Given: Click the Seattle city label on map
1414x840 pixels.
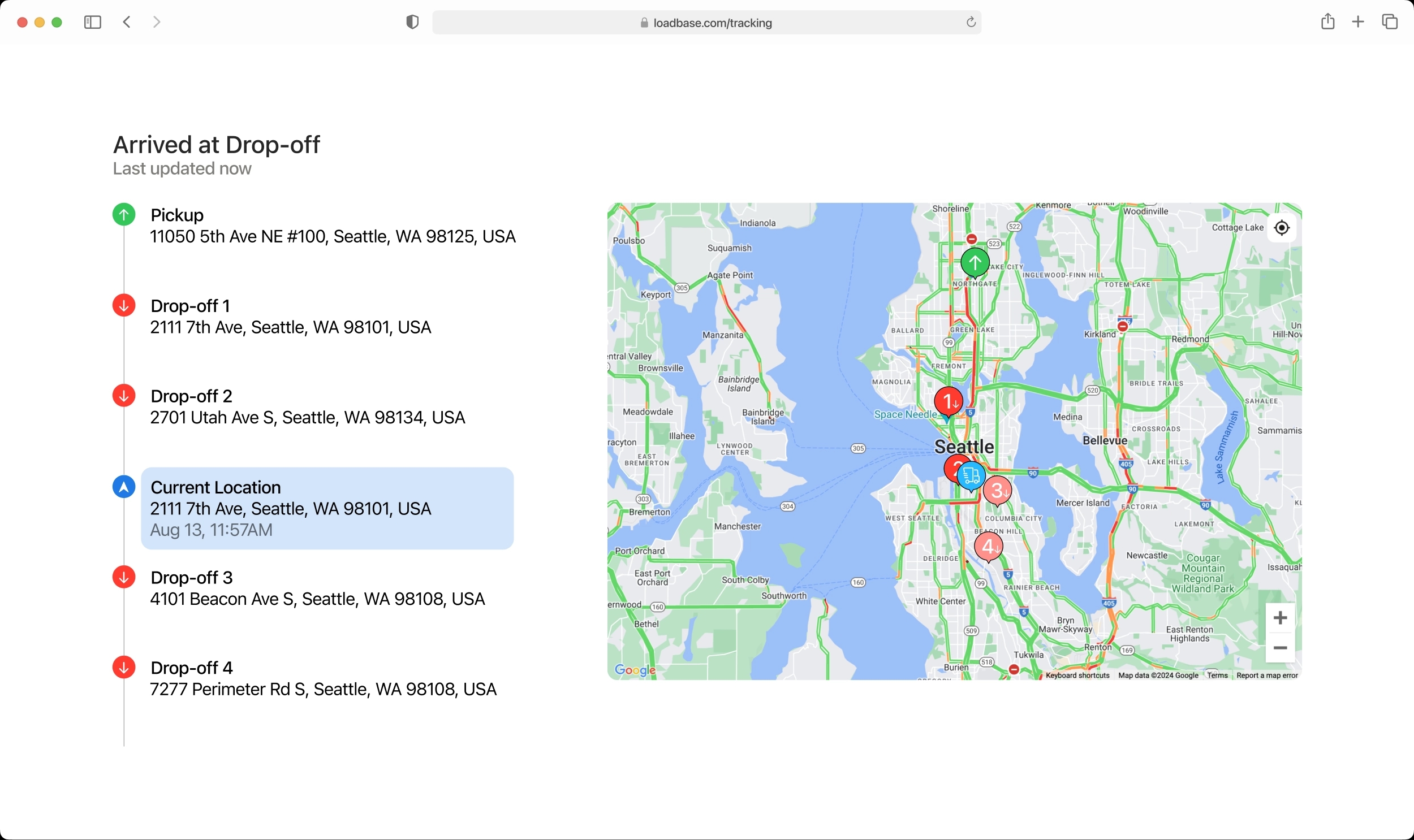Looking at the screenshot, I should pos(964,447).
